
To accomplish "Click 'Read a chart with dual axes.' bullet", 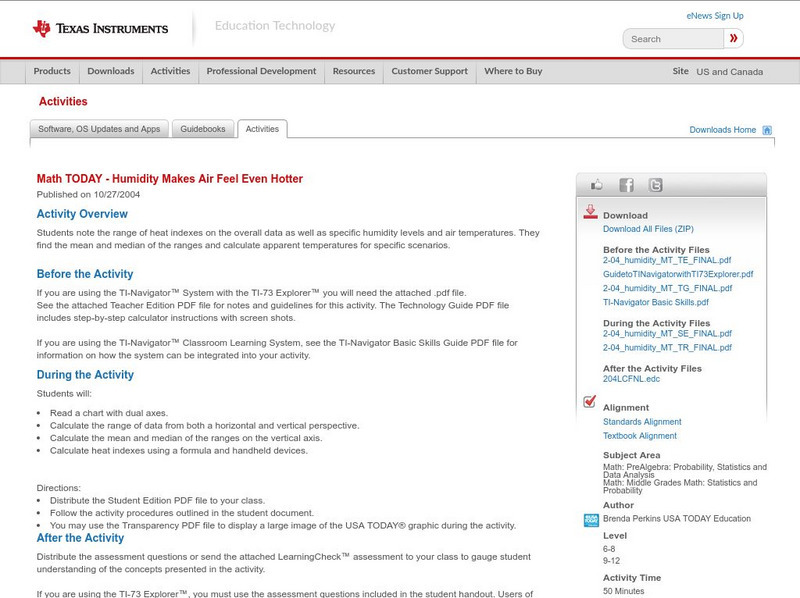I will [x=109, y=413].
